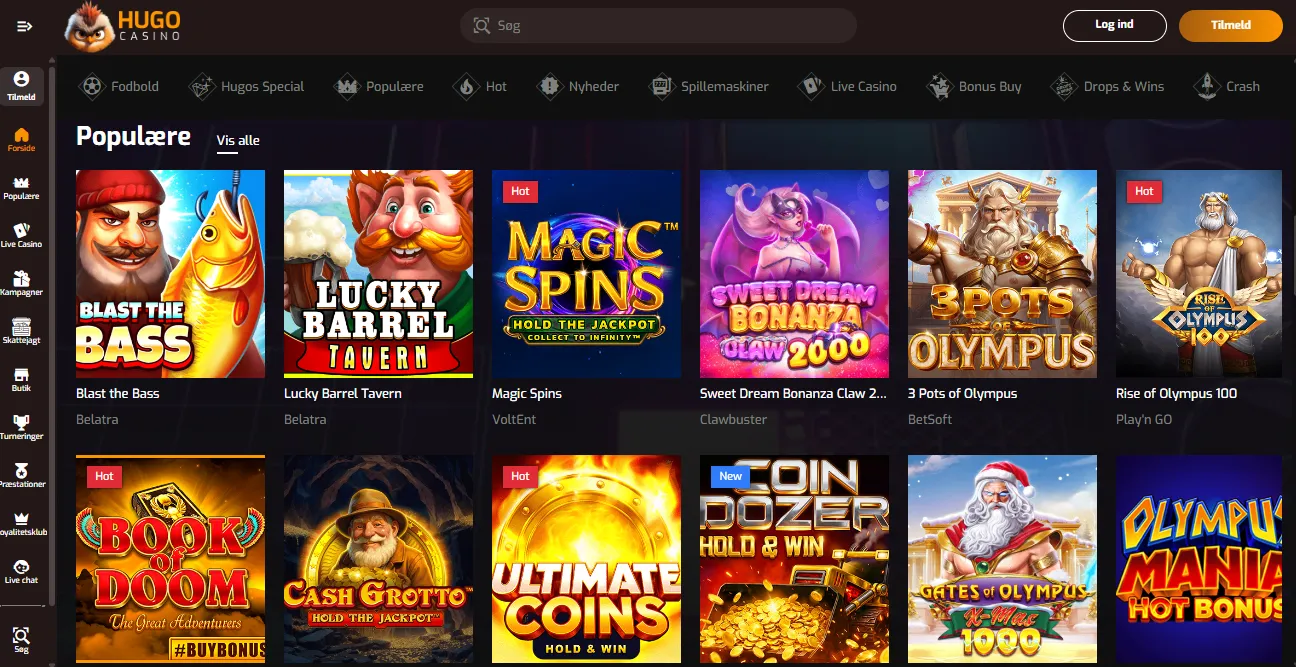Open Loyalitetsklub crown icon in sidebar
The image size is (1296, 667).
click(21, 518)
